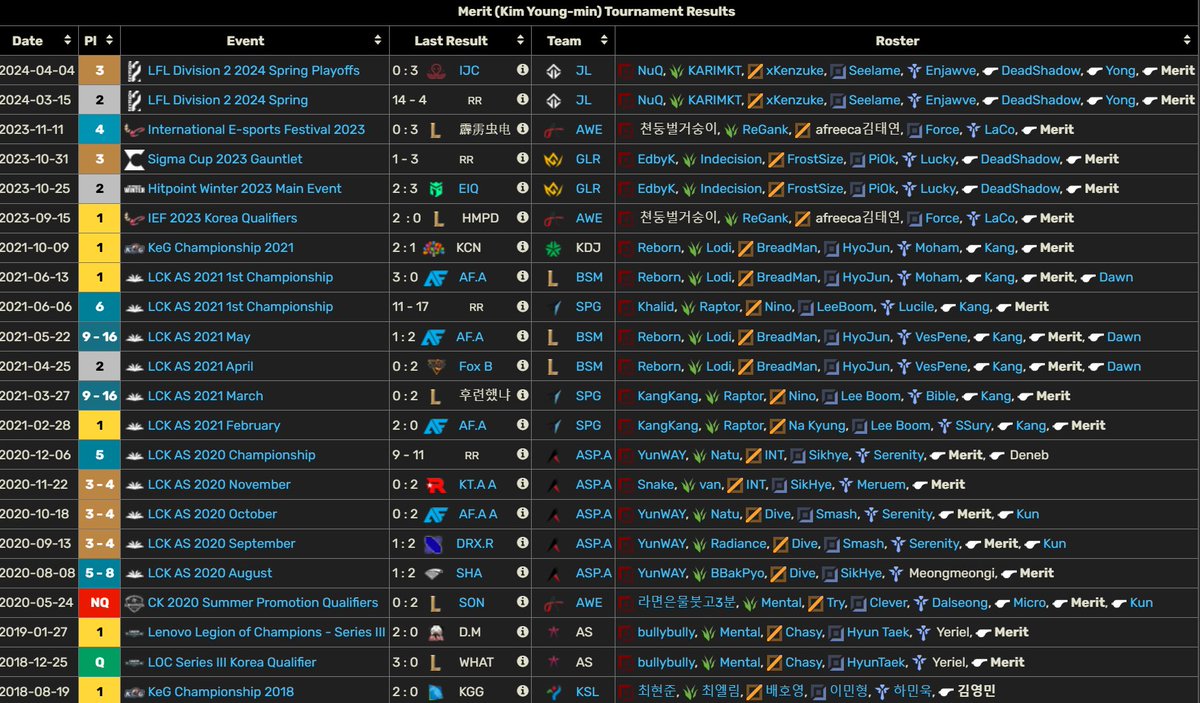Open Sigma Cup 2023 Gauntlet event page
Image resolution: width=1200 pixels, height=703 pixels.
[225, 159]
